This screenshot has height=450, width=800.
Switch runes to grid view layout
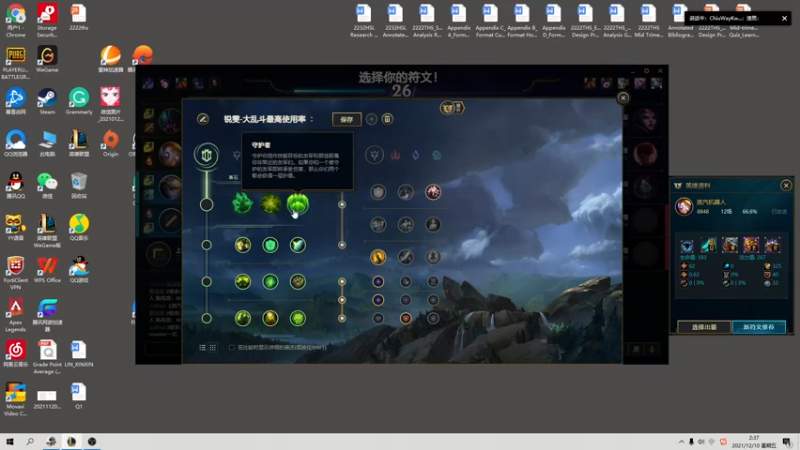pos(213,347)
